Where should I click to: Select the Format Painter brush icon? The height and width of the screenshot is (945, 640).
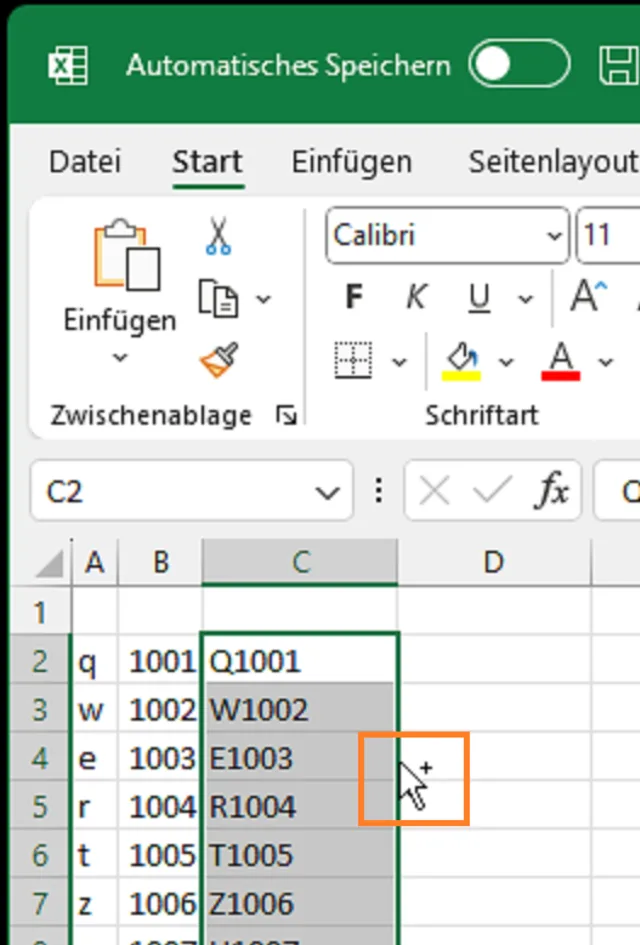(219, 360)
